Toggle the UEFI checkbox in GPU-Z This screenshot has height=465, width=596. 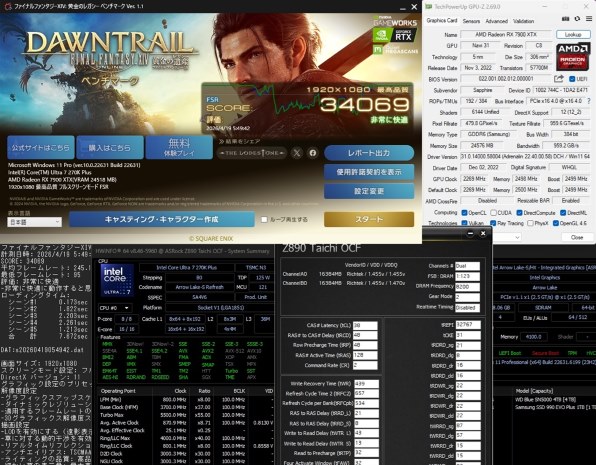(x=572, y=79)
